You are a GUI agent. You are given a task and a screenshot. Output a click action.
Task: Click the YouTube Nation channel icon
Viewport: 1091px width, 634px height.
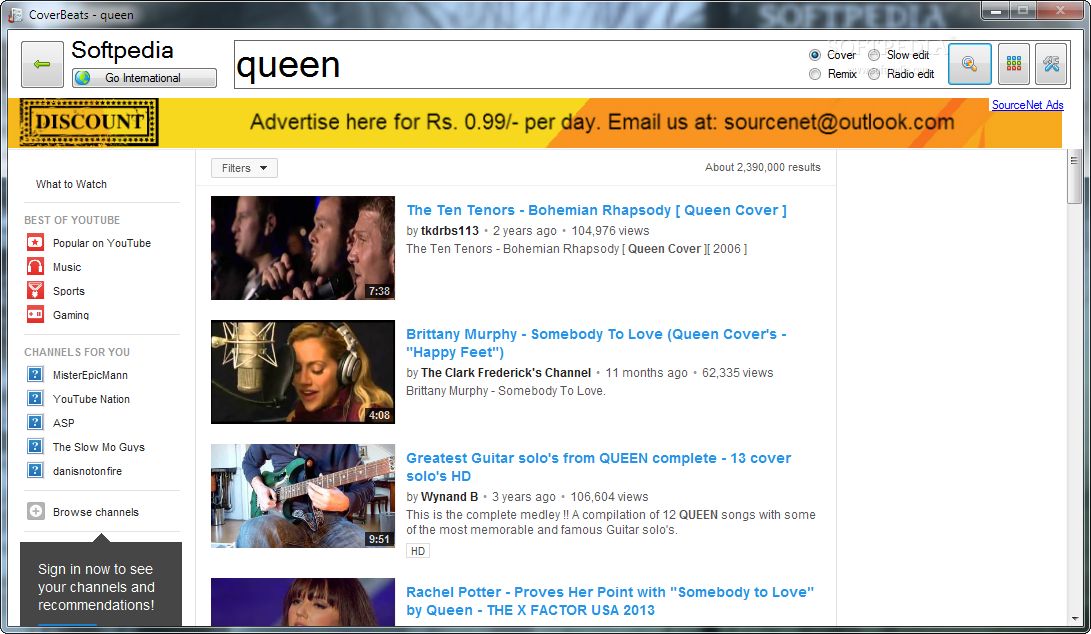coord(35,398)
